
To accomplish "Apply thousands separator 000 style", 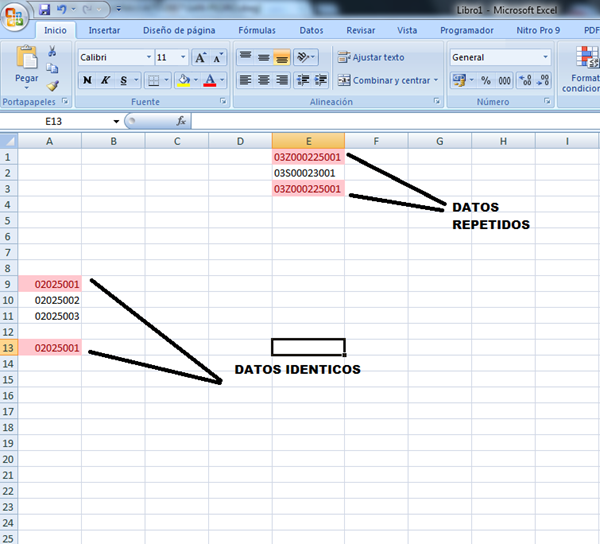I will click(504, 80).
